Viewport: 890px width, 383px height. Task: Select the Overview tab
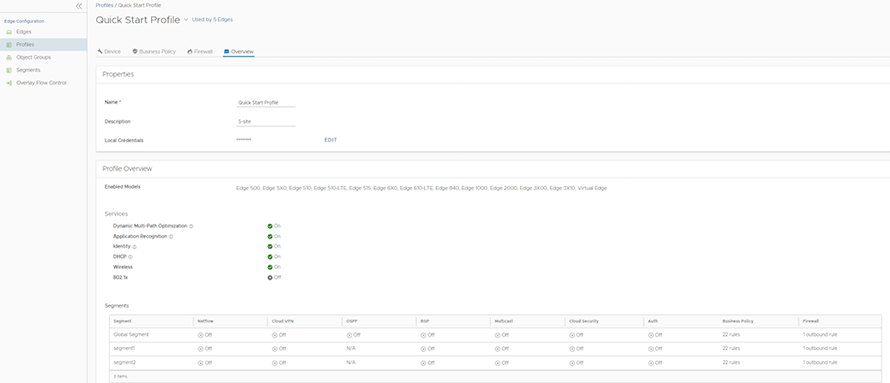click(x=238, y=52)
